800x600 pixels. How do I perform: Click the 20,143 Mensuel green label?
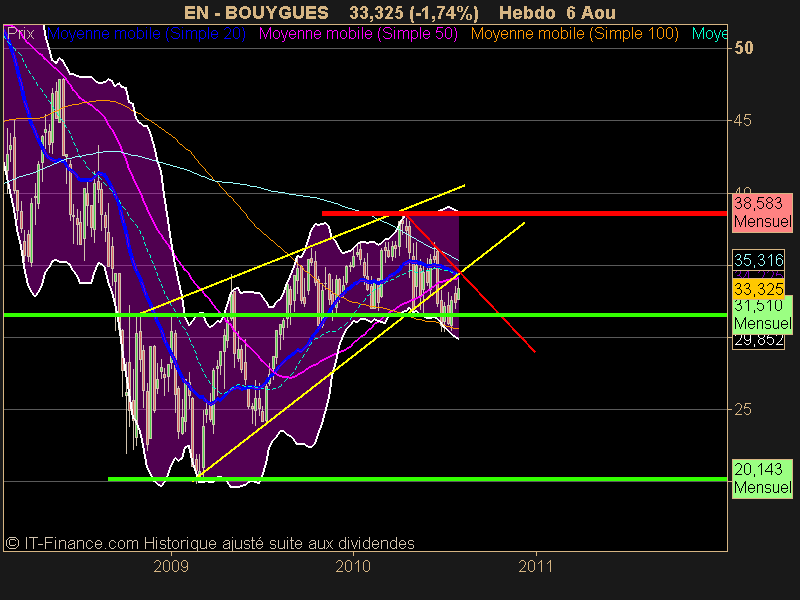pos(762,478)
